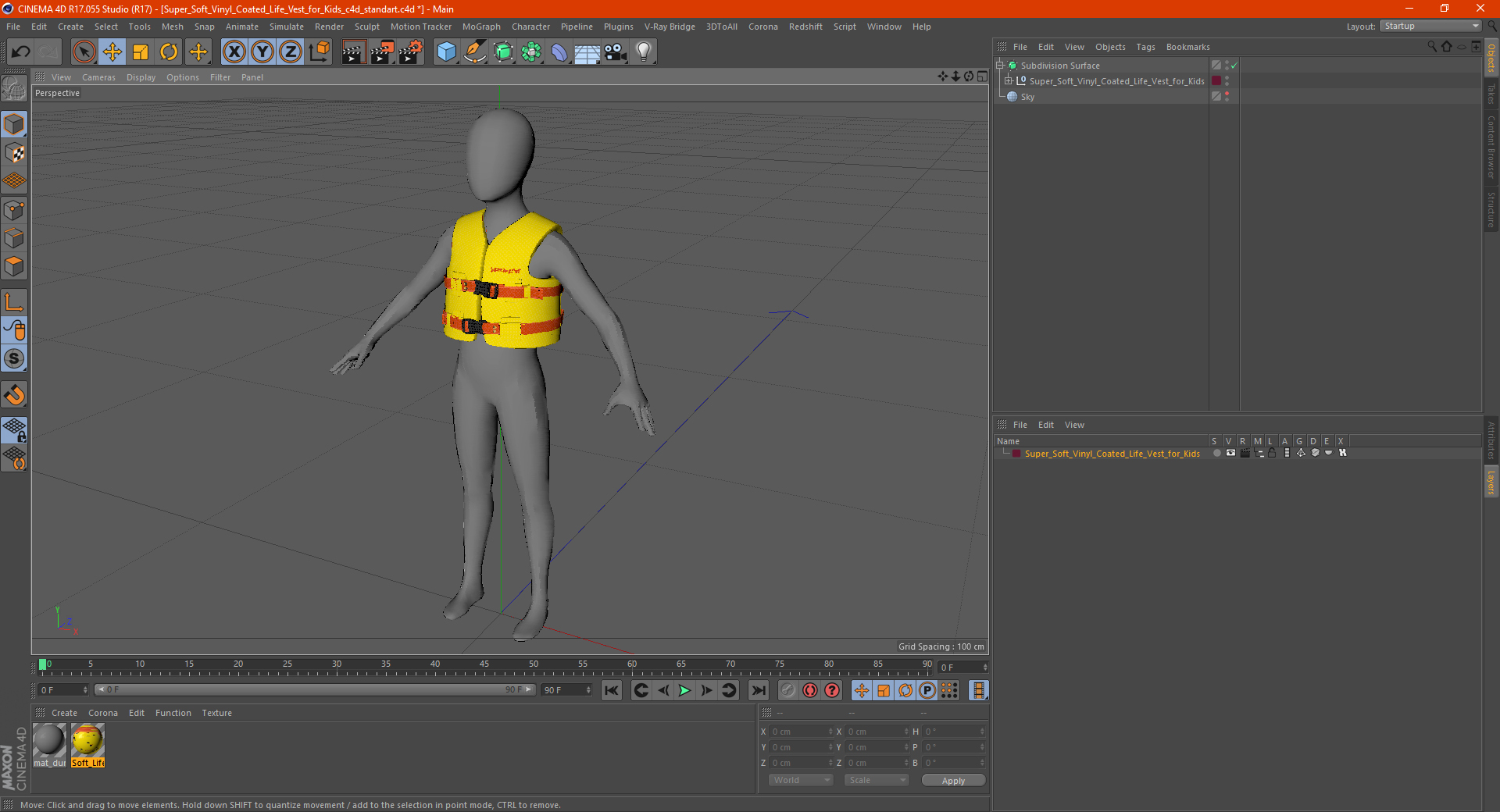This screenshot has height=812, width=1500.
Task: Click the X position input field
Action: pos(801,732)
